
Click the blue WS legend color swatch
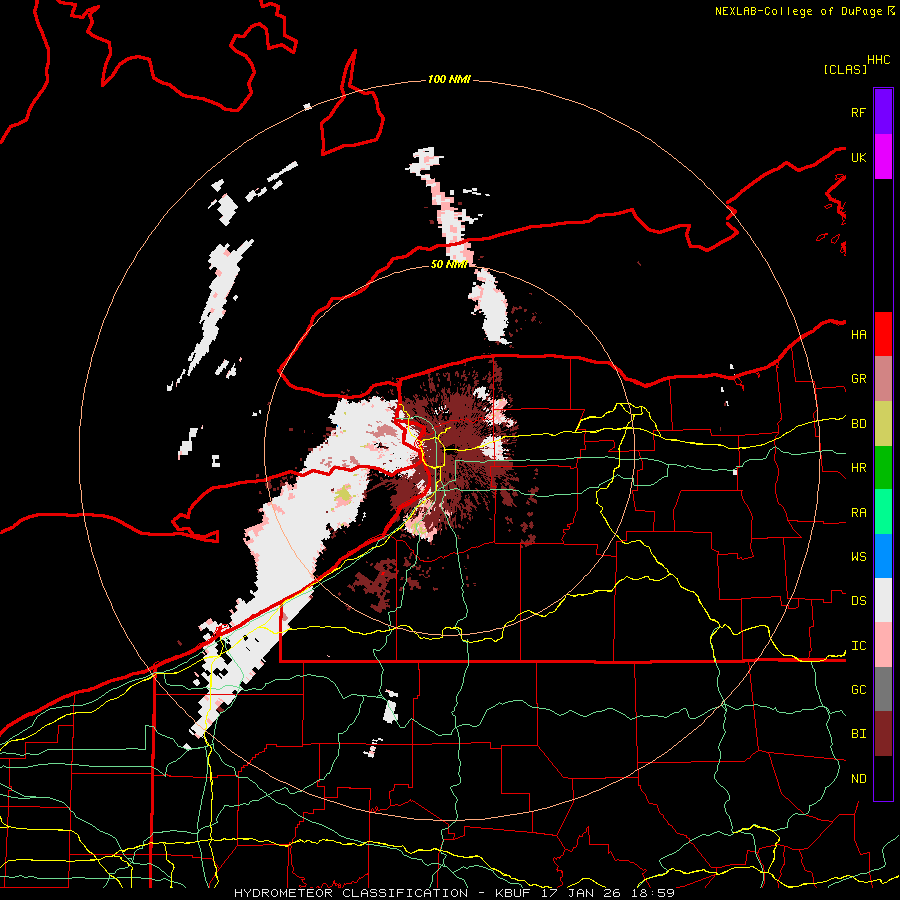[x=883, y=556]
